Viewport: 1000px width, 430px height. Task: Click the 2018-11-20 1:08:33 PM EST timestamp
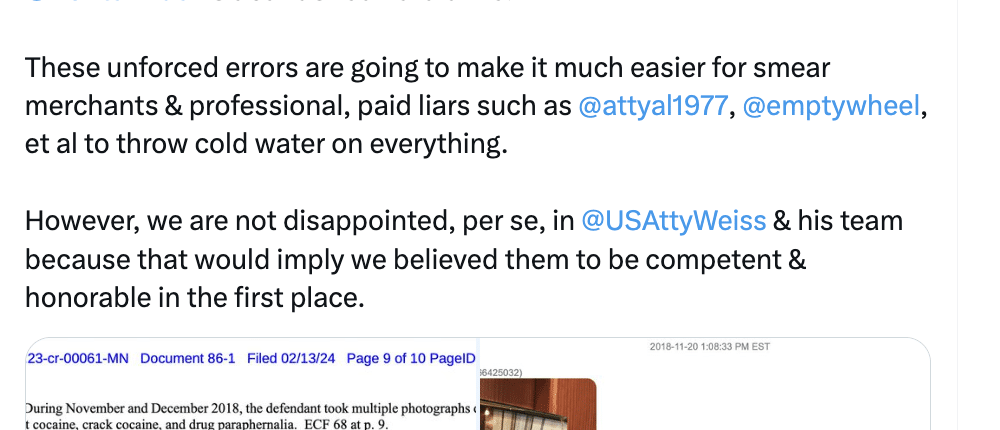[x=709, y=347]
